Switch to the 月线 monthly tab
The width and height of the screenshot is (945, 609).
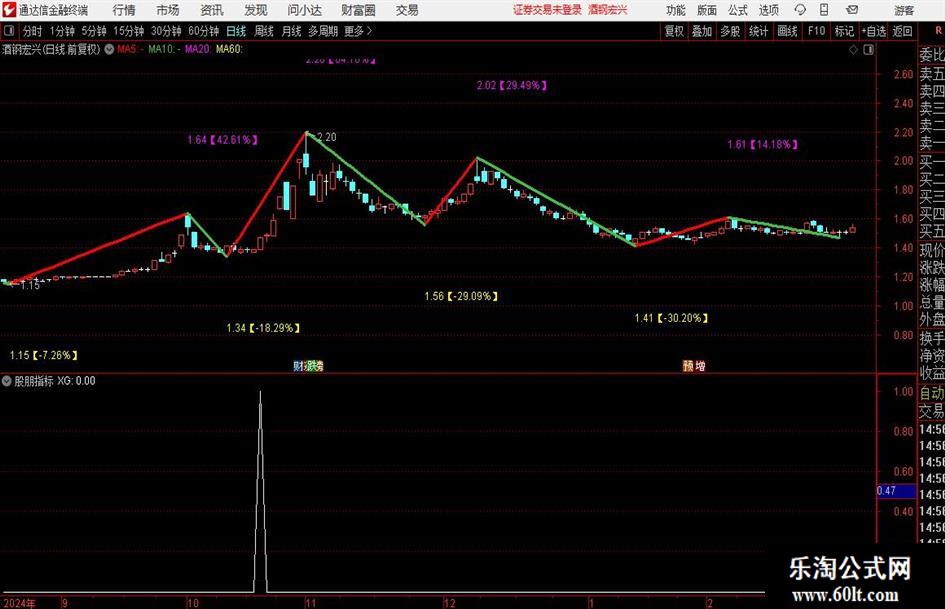[291, 31]
